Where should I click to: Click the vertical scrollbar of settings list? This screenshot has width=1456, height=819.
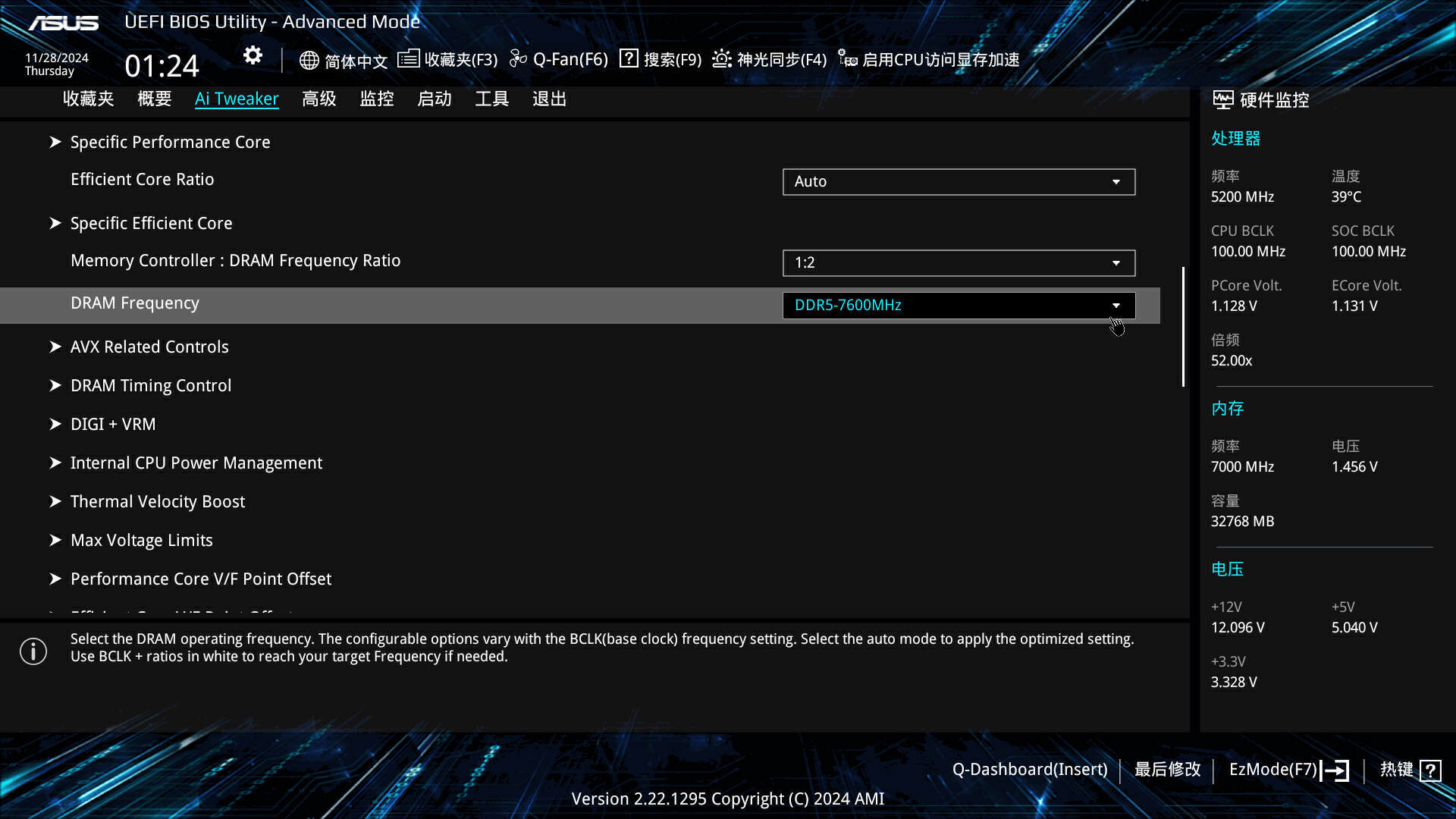coord(1183,327)
